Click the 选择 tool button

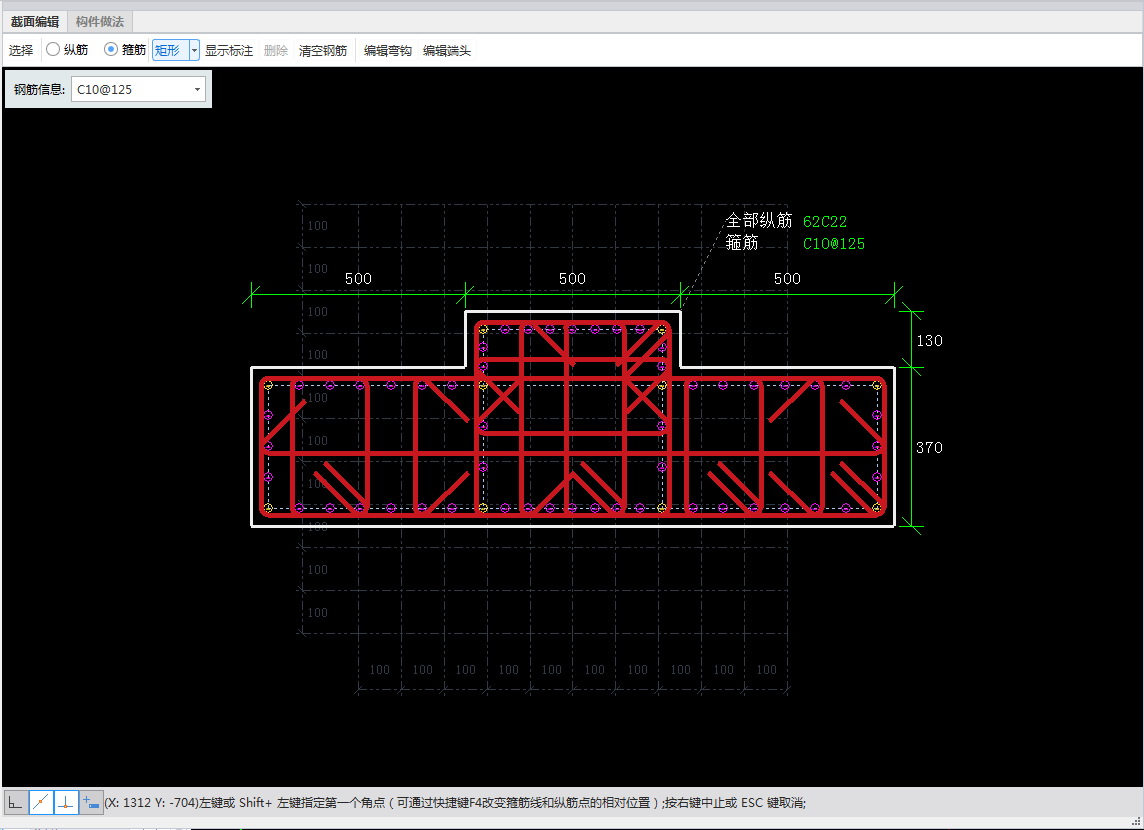(21, 50)
